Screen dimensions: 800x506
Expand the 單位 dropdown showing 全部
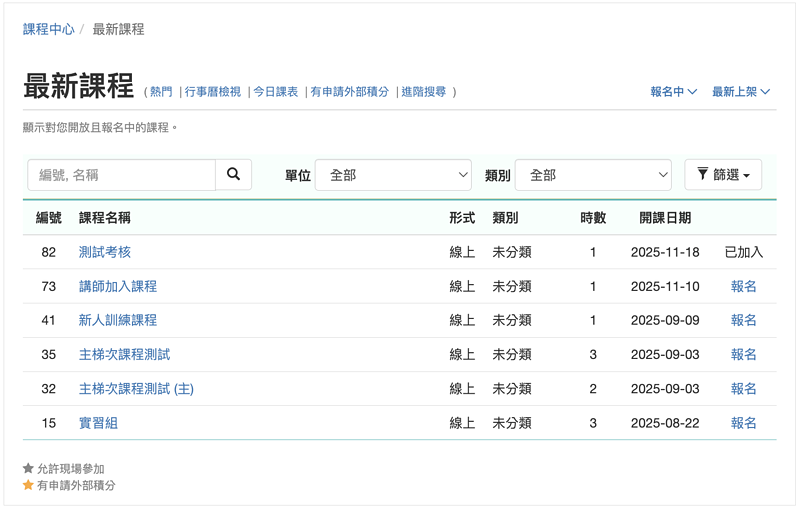393,175
